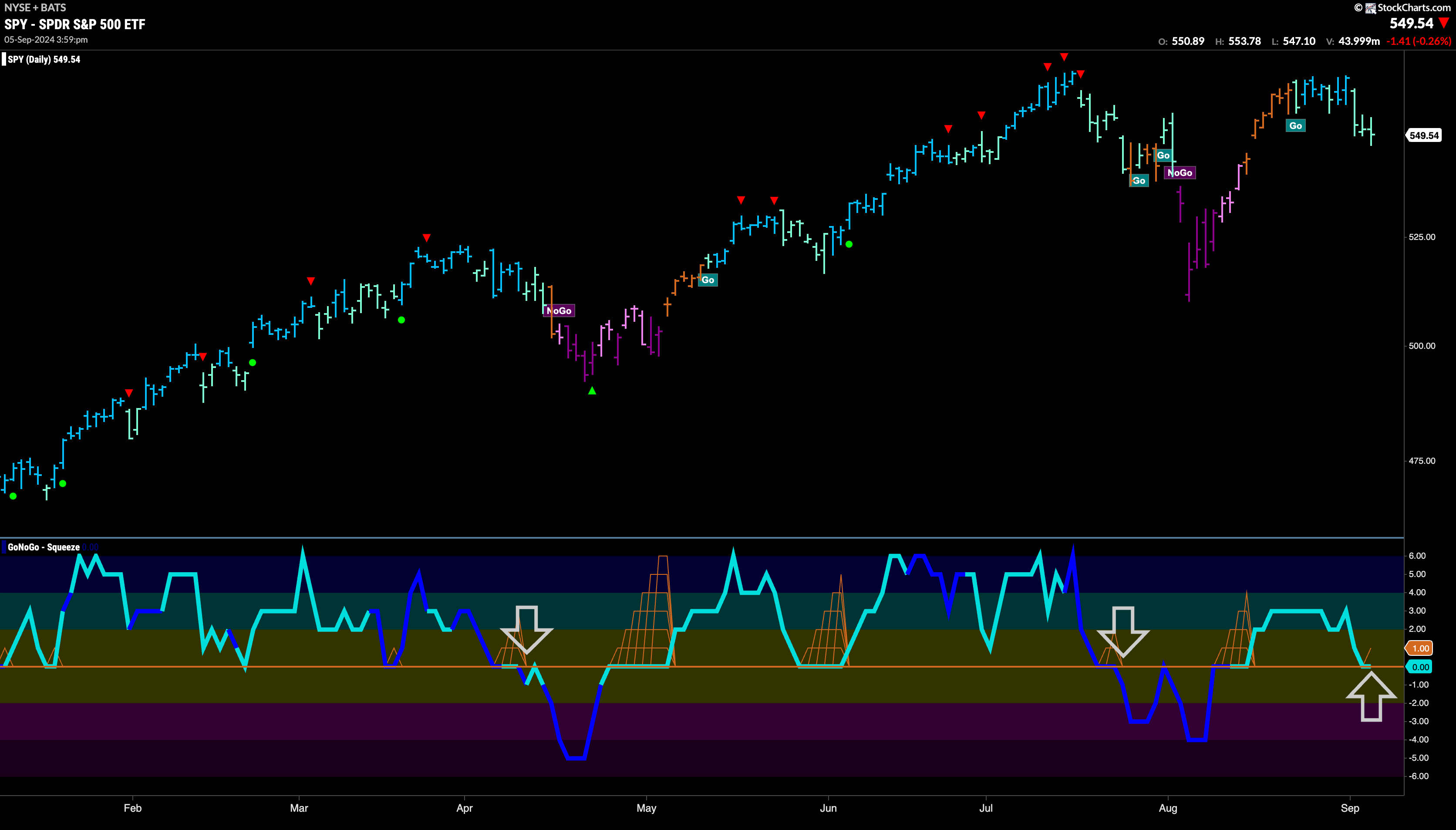This screenshot has width=1456, height=830.
Task: Click the green circle marker in late February
Action: 253,363
